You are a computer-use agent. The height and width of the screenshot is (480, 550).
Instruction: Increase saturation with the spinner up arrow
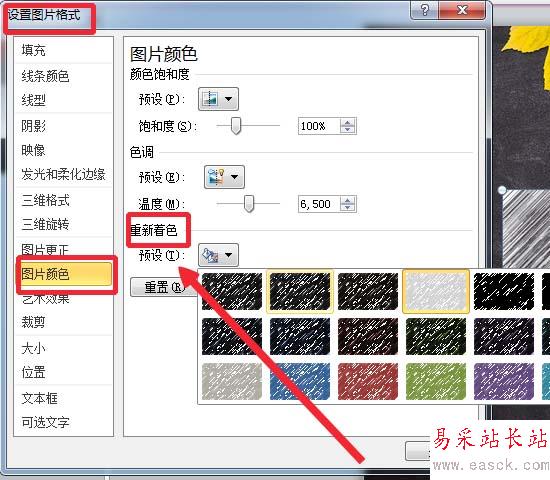coord(348,122)
